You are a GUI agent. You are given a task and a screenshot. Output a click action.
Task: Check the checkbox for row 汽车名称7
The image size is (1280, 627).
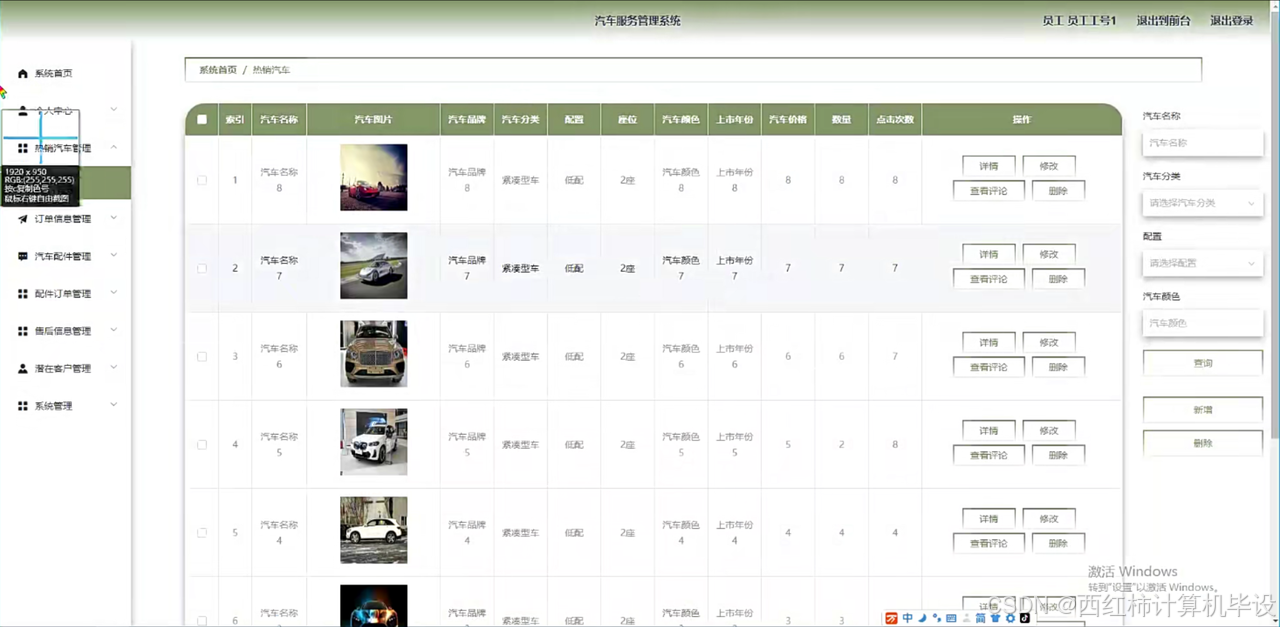[202, 268]
